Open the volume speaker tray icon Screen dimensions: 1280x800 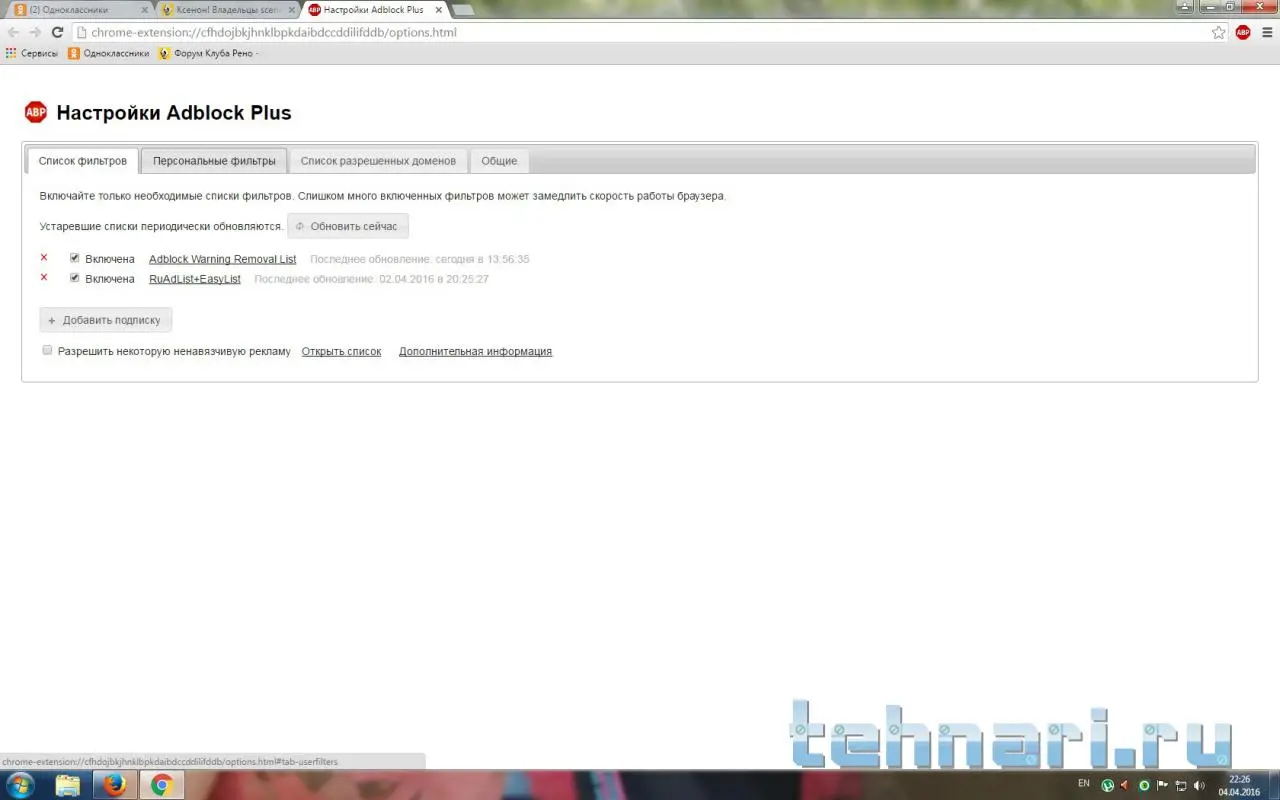(x=1199, y=785)
